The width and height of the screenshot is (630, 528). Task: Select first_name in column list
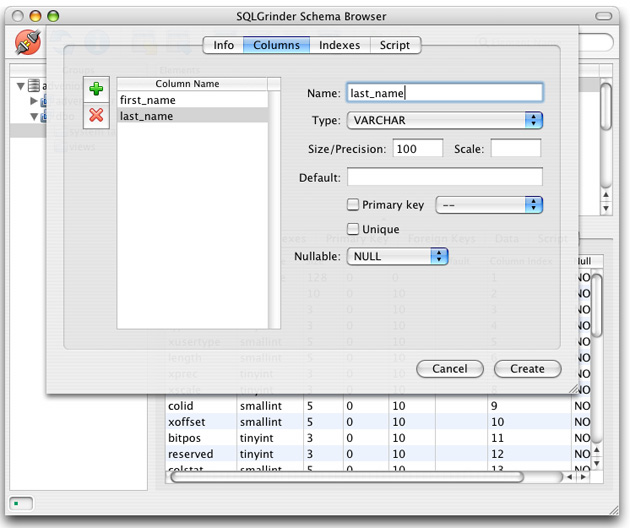click(192, 100)
